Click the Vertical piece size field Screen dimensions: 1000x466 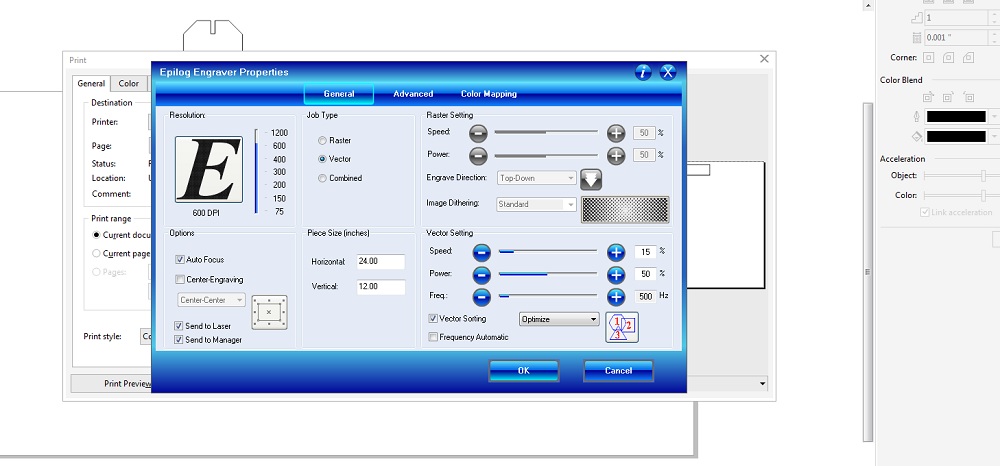pos(381,287)
